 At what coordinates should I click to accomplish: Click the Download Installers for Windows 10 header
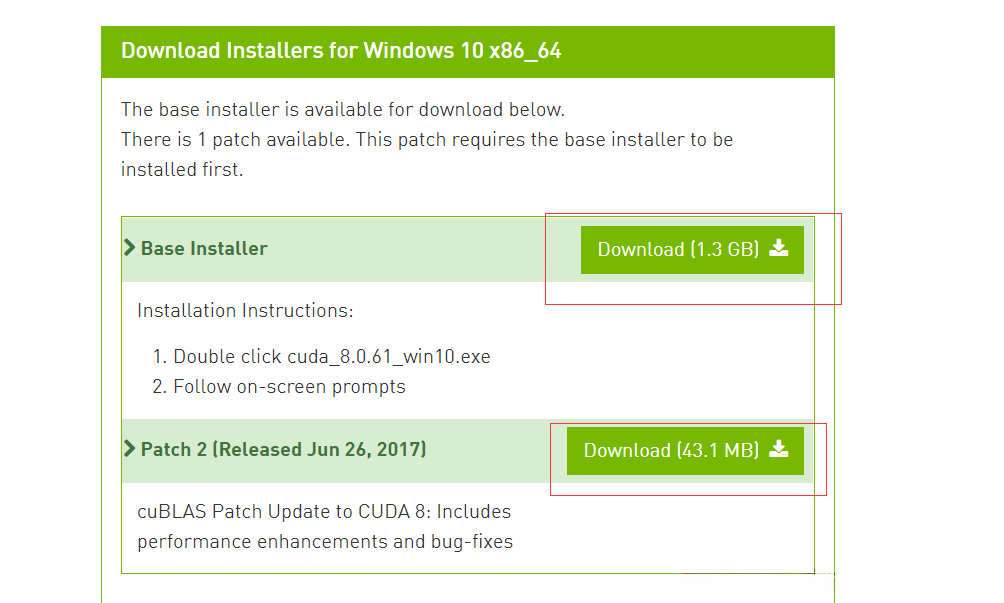coord(340,50)
